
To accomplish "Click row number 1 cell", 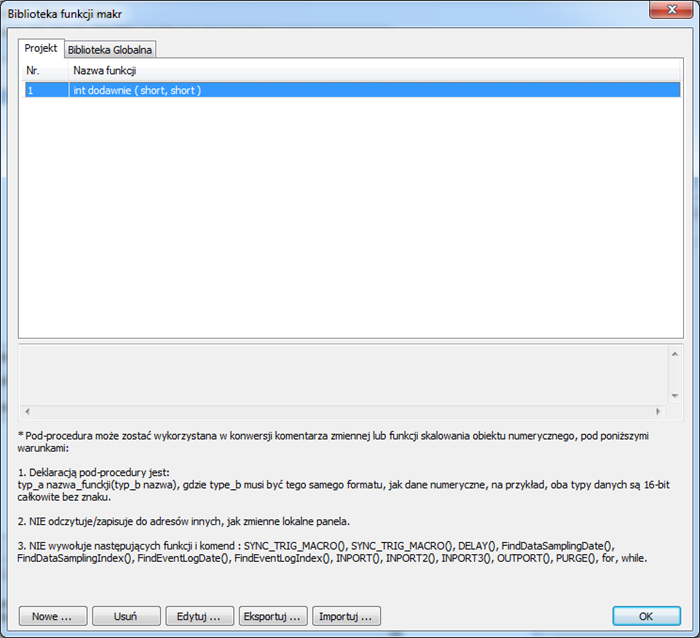I will click(46, 90).
